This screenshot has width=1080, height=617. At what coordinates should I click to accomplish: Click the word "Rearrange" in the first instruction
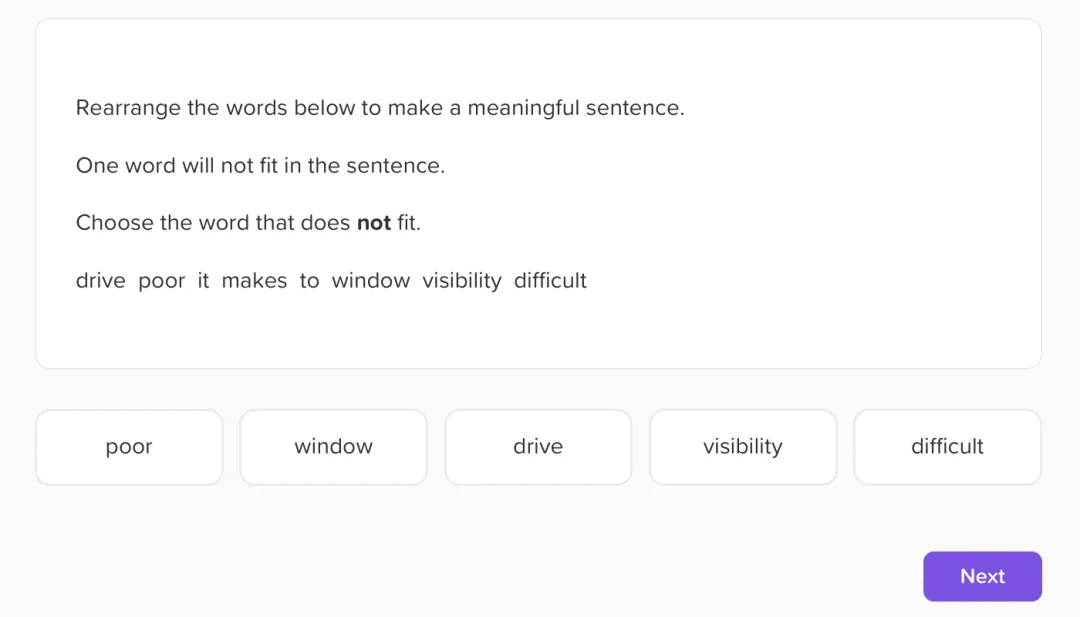point(128,108)
